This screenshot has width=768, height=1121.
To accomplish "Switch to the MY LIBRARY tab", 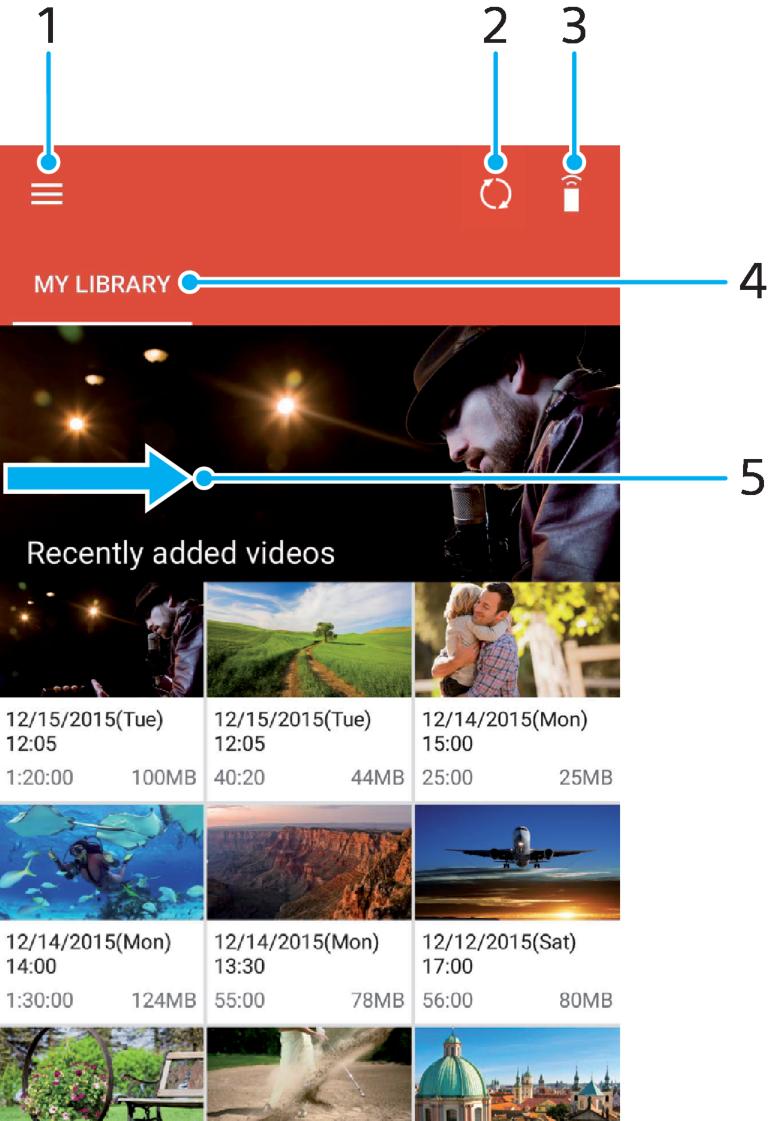I will point(102,284).
